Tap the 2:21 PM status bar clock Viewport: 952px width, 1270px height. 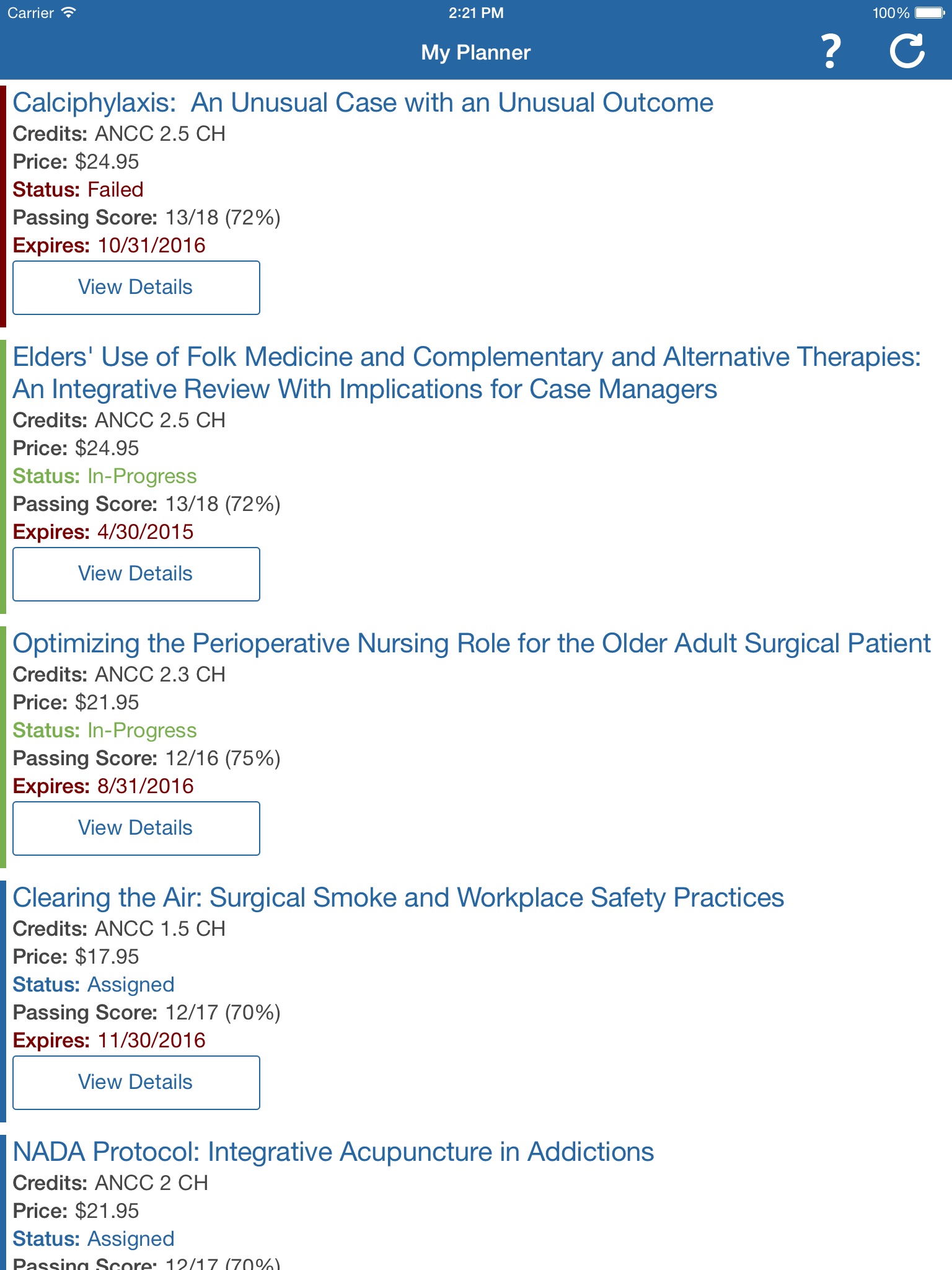tap(475, 13)
